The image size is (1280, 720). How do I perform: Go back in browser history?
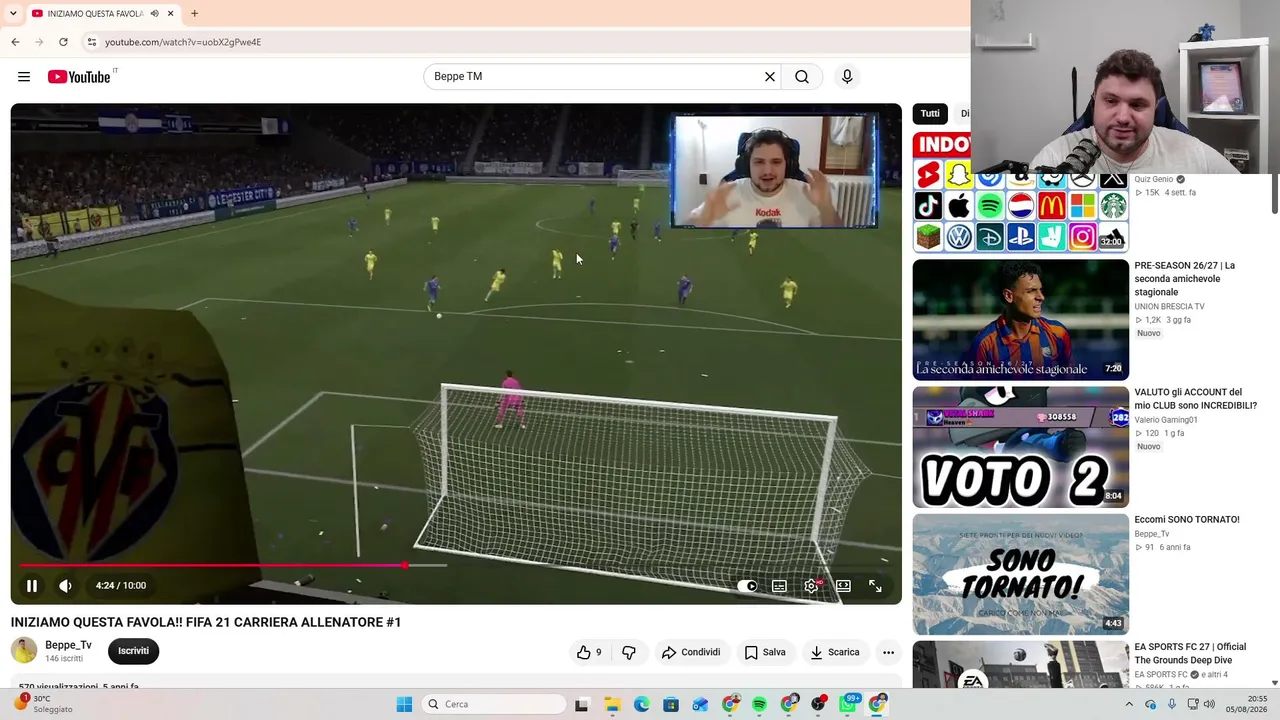click(15, 42)
